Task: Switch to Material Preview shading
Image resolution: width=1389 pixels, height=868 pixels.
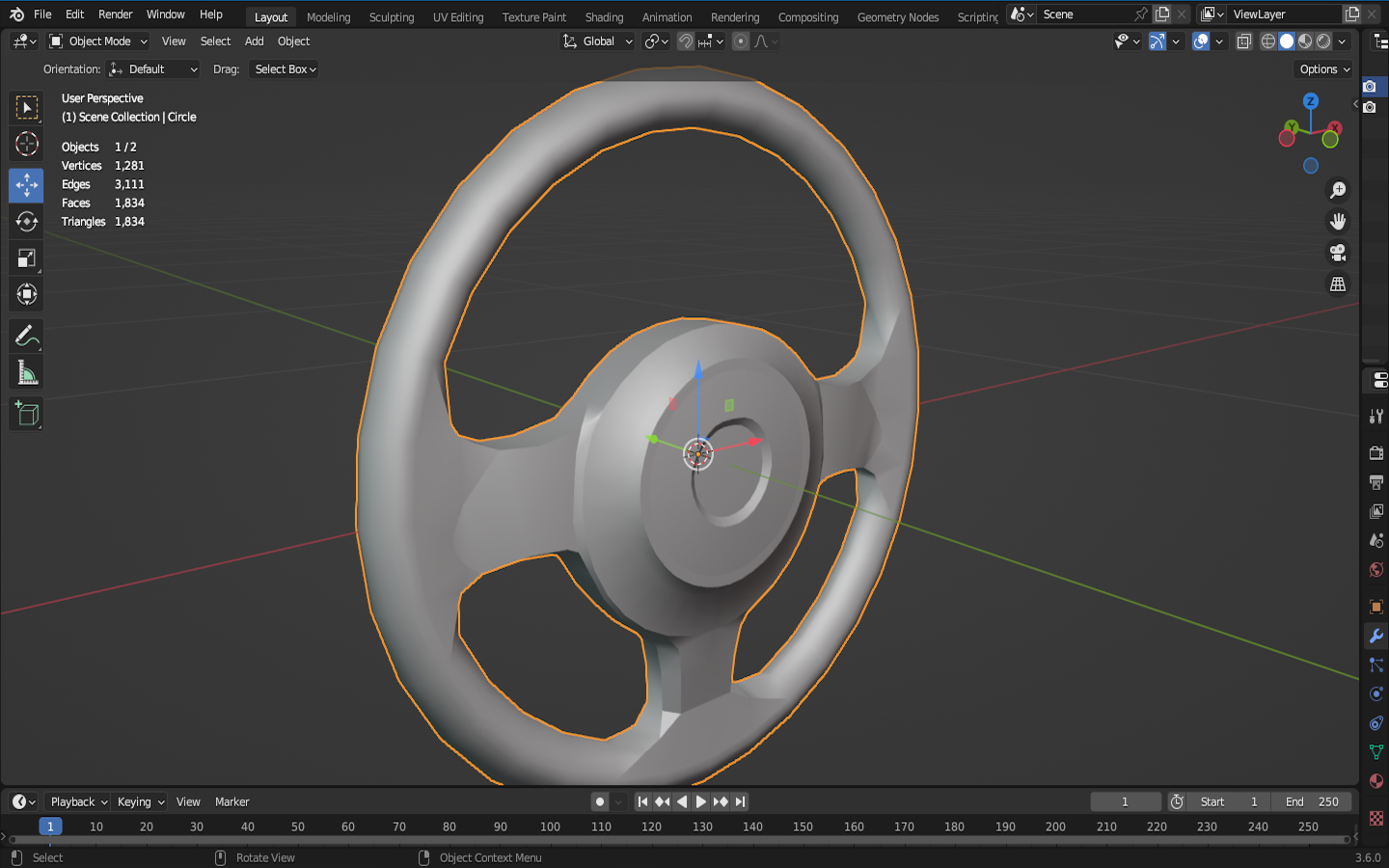Action: pyautogui.click(x=1305, y=41)
